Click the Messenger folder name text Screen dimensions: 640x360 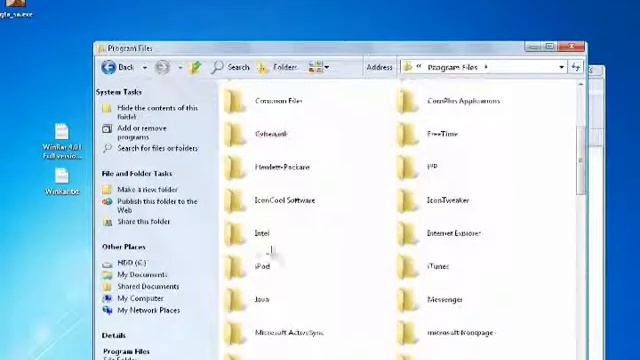(x=444, y=299)
